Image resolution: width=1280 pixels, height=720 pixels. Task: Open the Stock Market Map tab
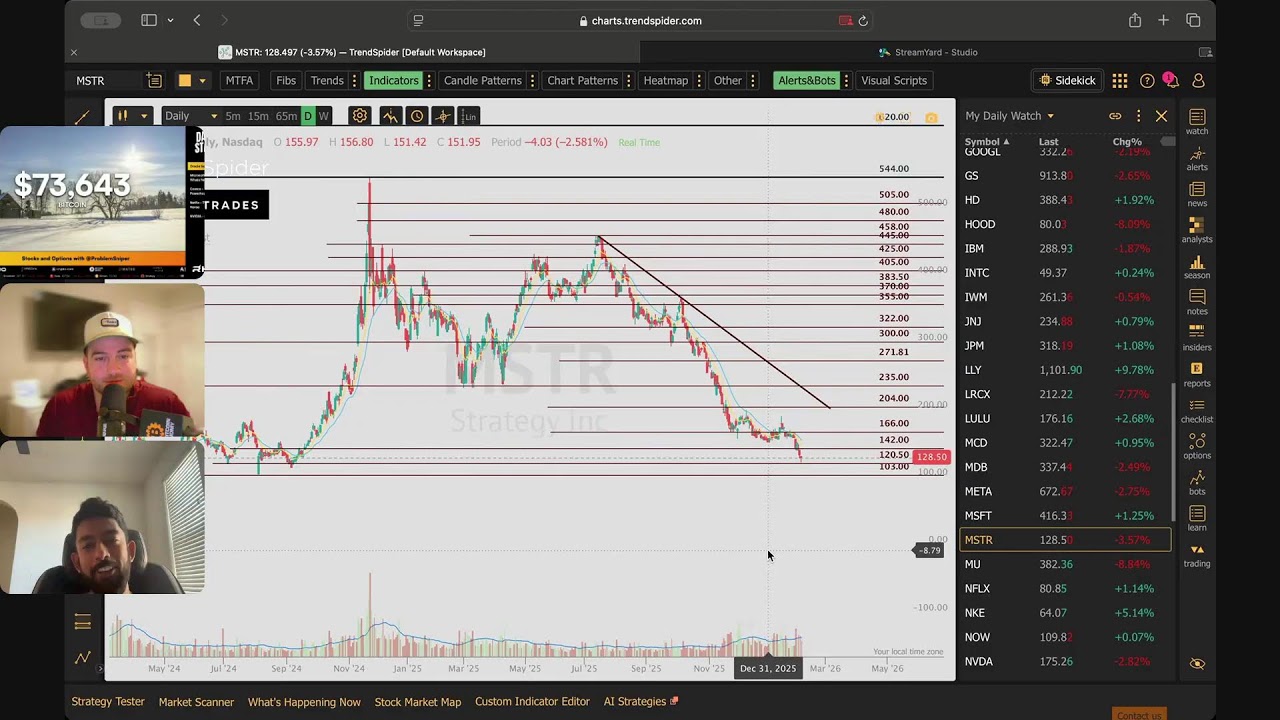click(x=418, y=702)
